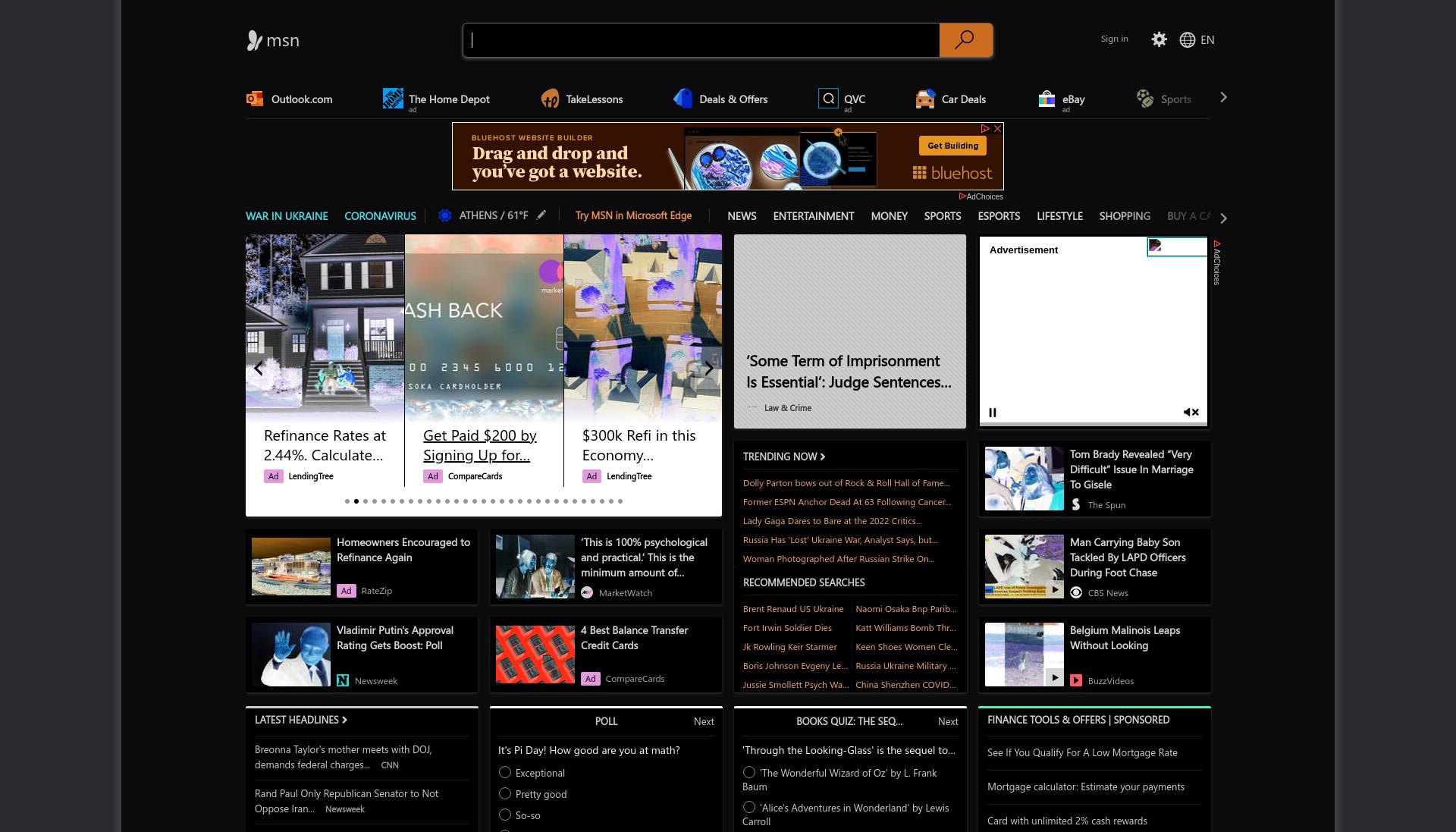Open Mortgage calculator finance link
Screen dimensions: 1456x832
click(1086, 786)
